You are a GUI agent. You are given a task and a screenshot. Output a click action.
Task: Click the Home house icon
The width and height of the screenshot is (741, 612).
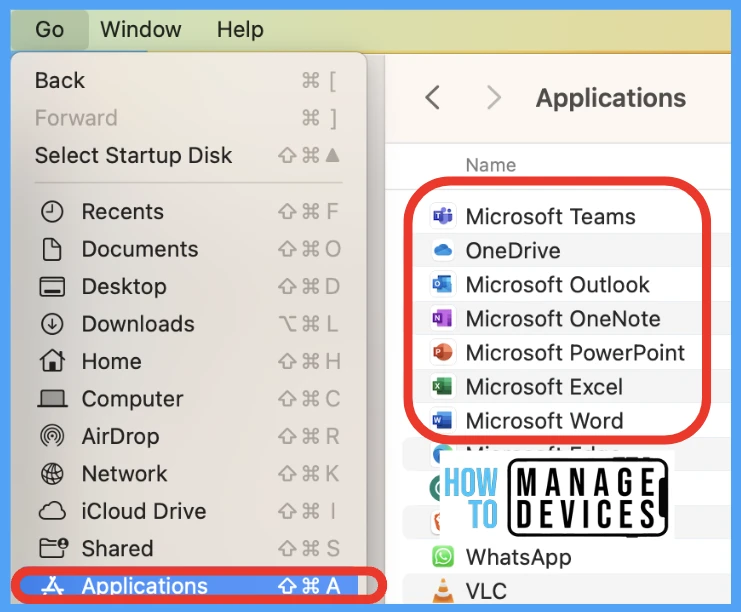click(52, 361)
